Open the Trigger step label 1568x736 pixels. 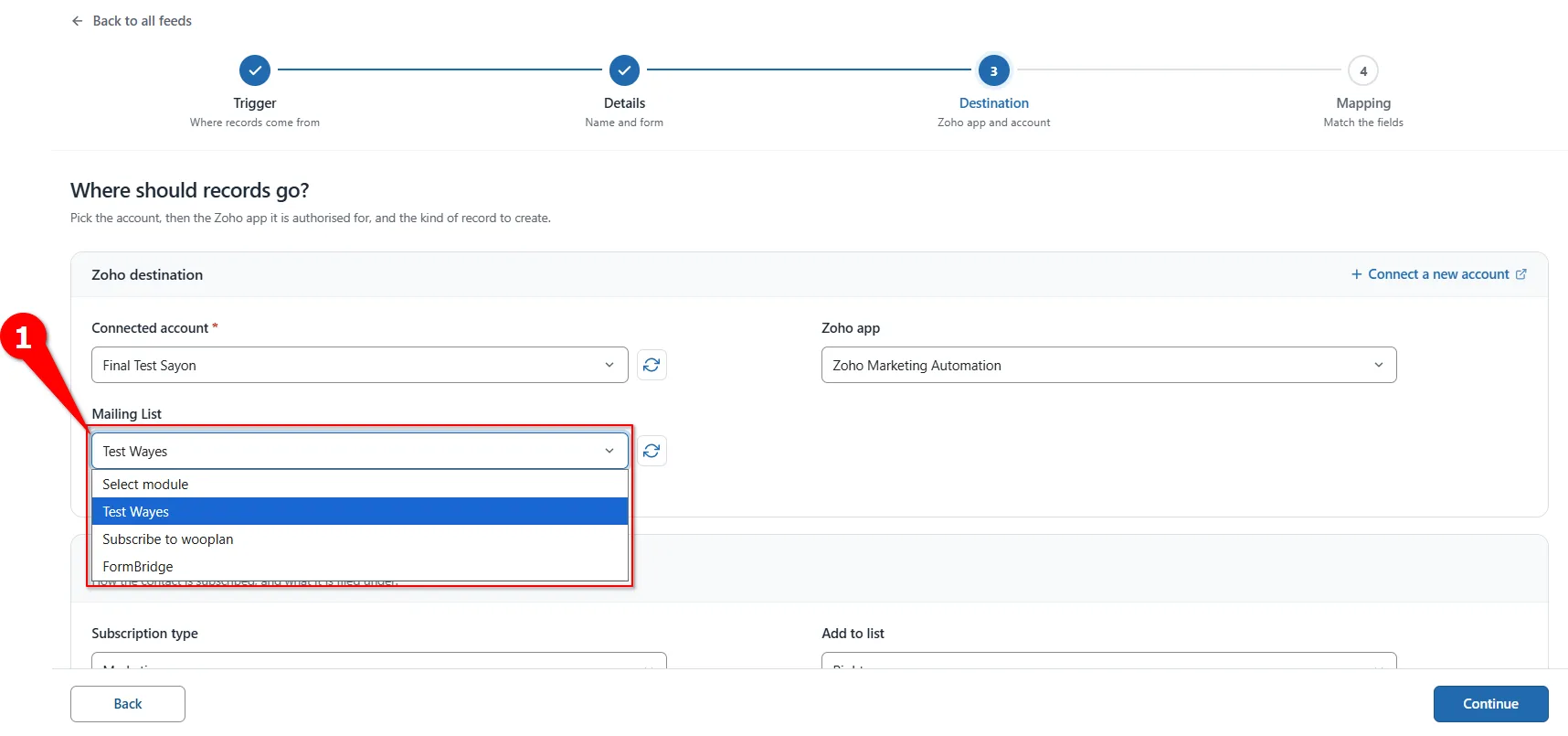[255, 103]
